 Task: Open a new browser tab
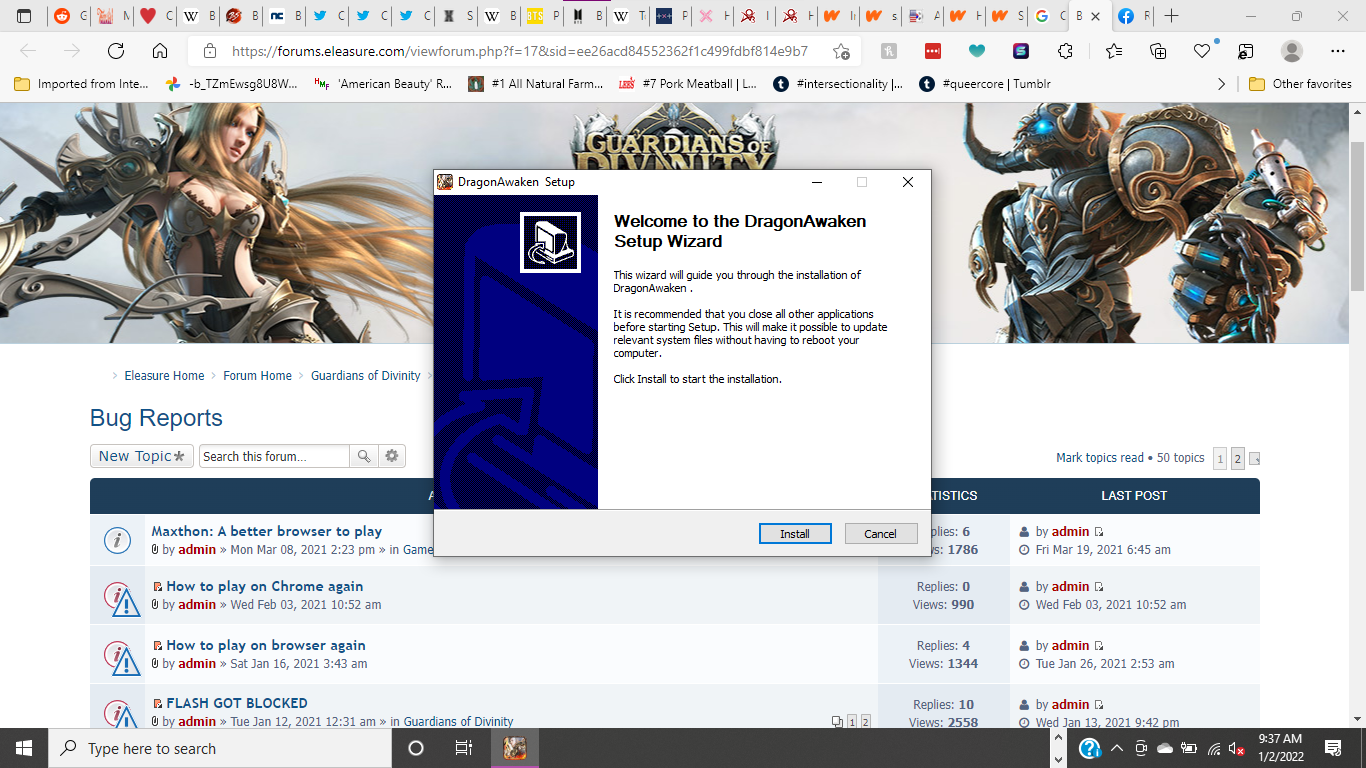click(x=1171, y=16)
